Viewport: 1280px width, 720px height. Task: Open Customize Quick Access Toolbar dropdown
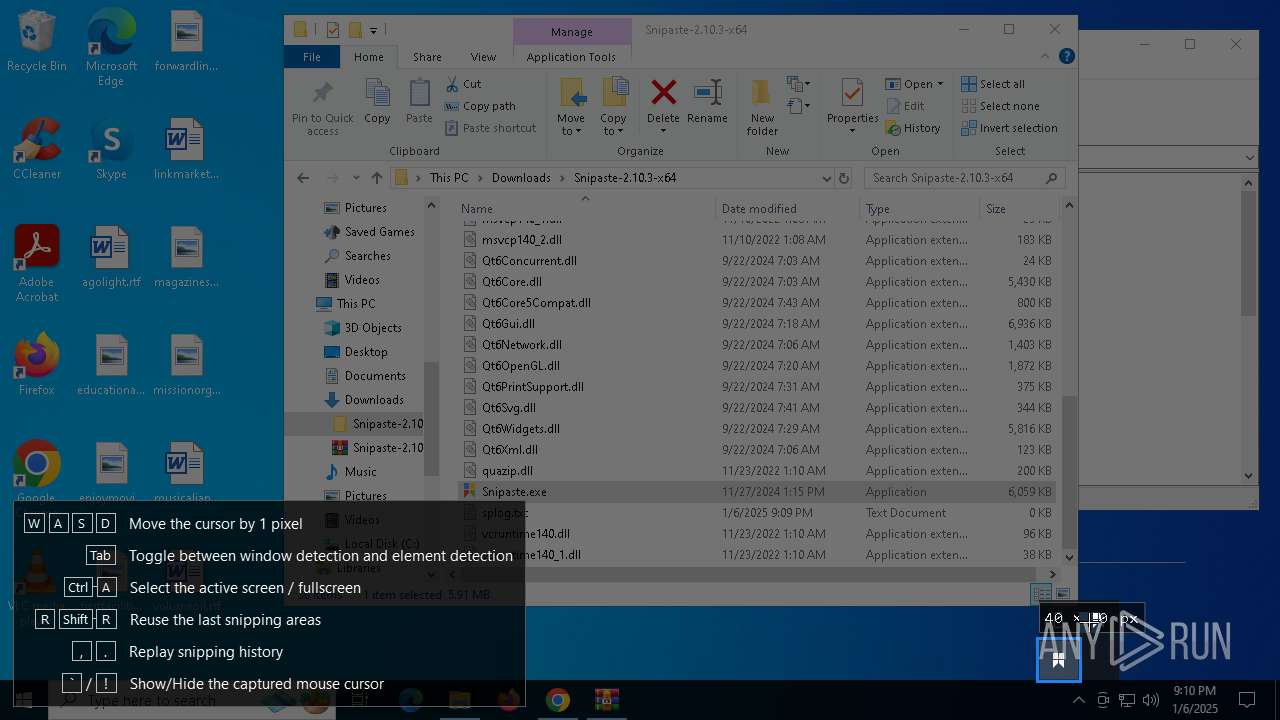(x=374, y=30)
